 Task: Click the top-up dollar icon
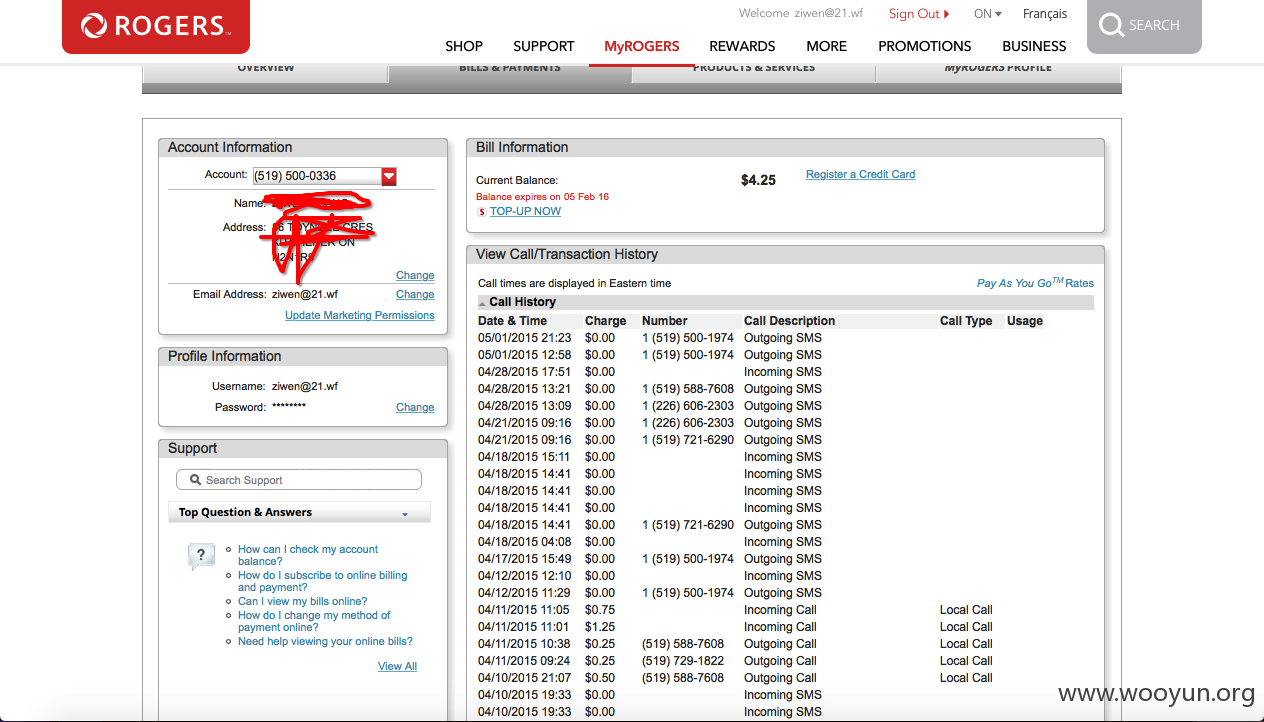click(482, 212)
